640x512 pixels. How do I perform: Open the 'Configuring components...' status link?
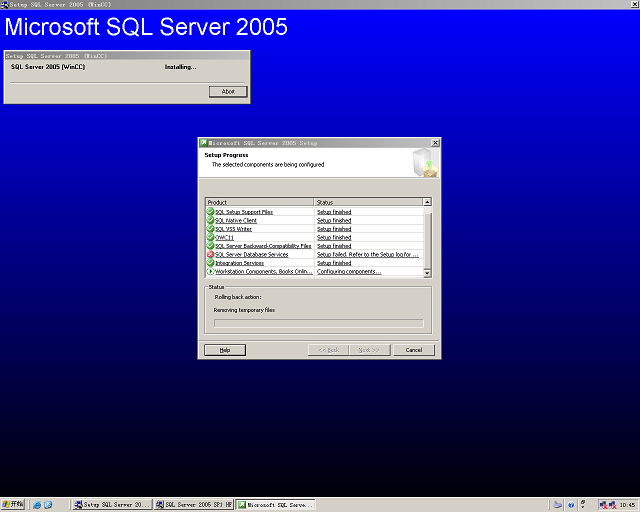coord(349,272)
